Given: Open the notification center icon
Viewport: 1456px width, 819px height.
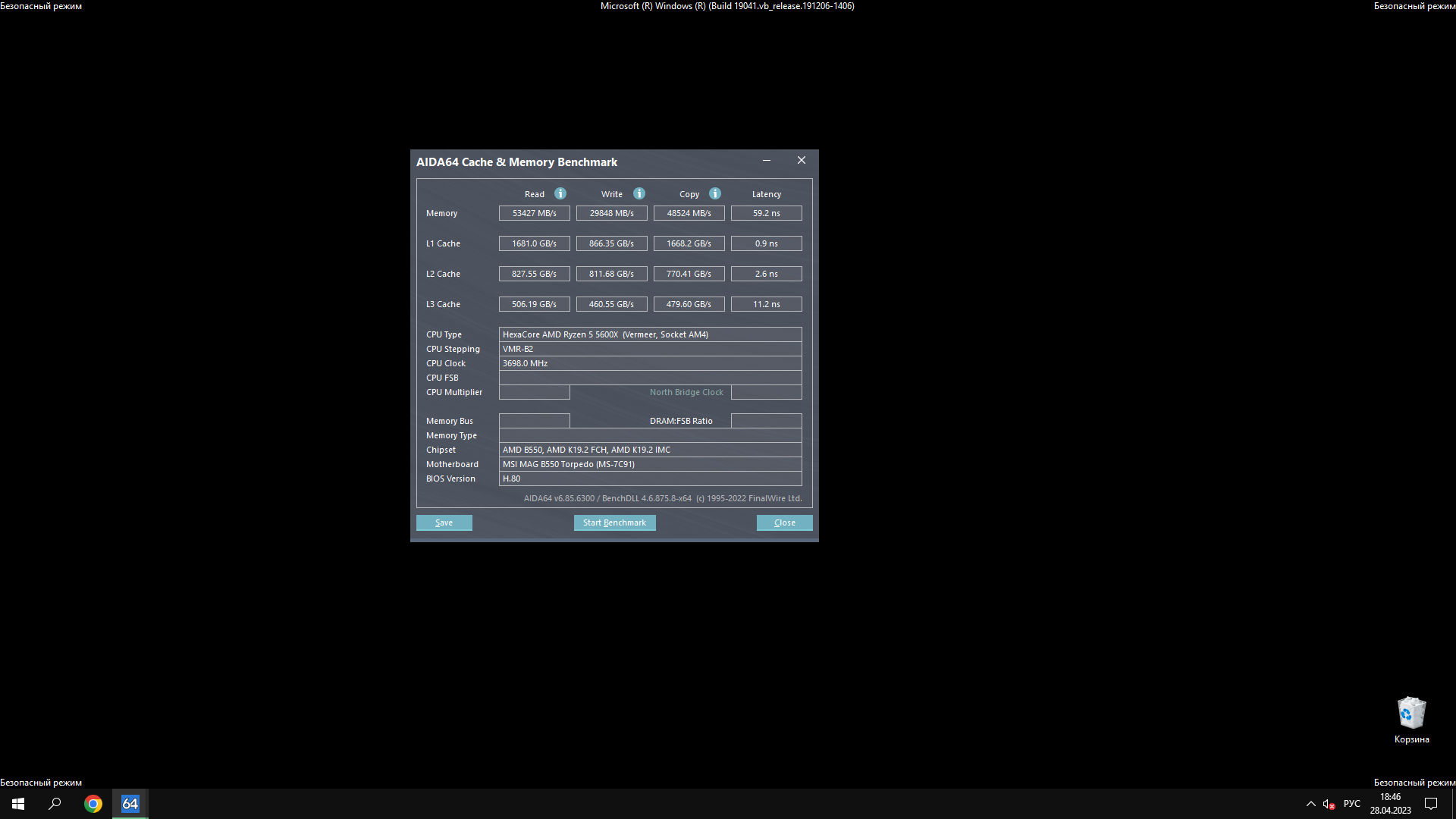Looking at the screenshot, I should tap(1431, 804).
